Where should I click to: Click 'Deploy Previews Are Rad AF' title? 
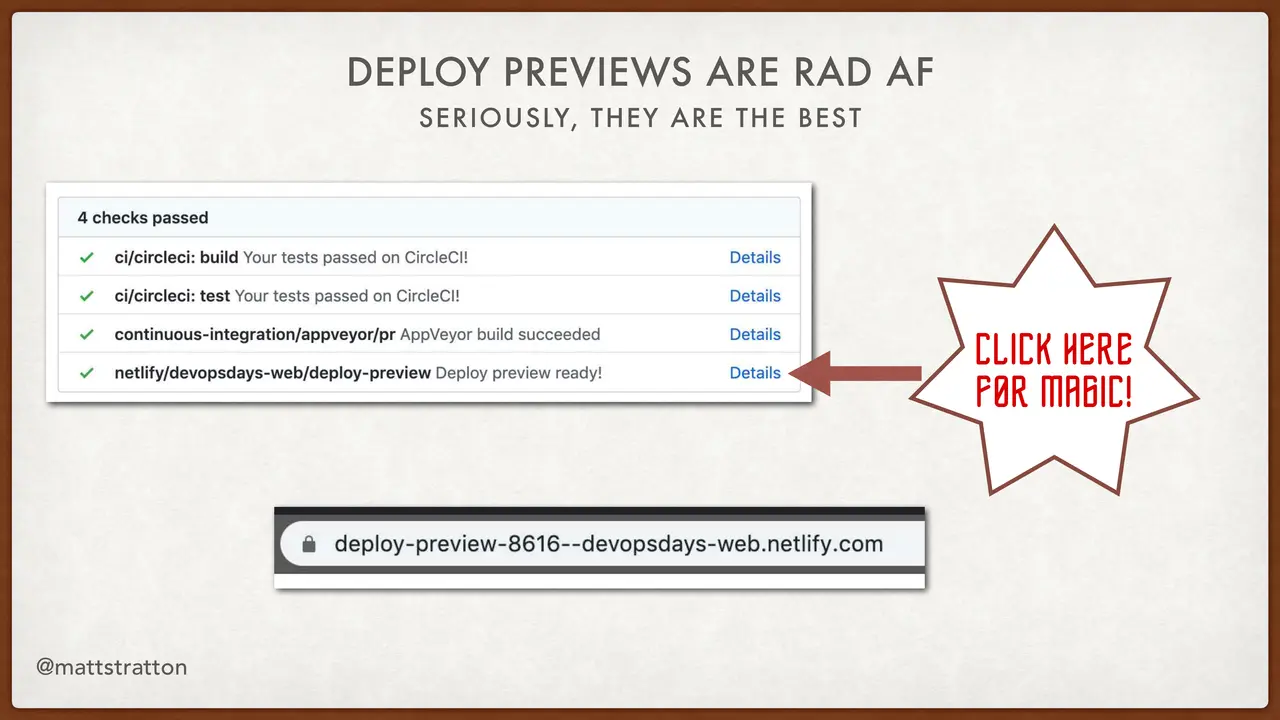click(641, 72)
